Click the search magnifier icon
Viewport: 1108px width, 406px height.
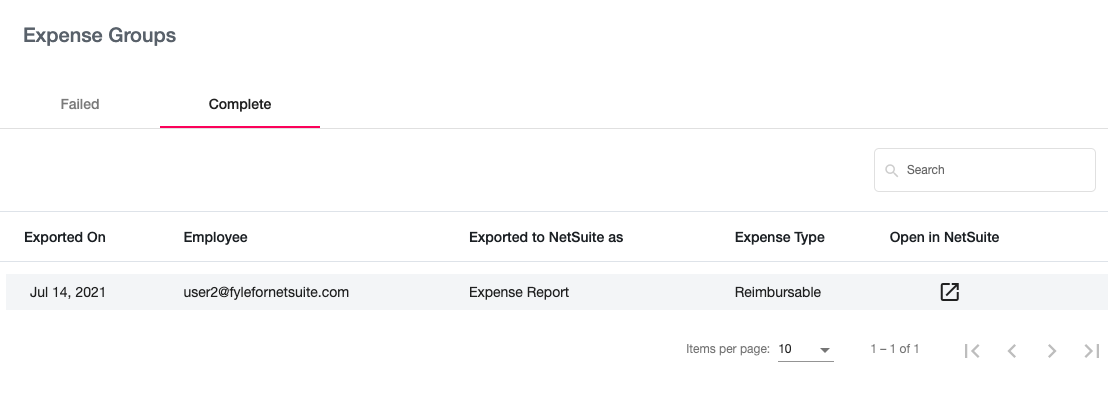(x=892, y=170)
